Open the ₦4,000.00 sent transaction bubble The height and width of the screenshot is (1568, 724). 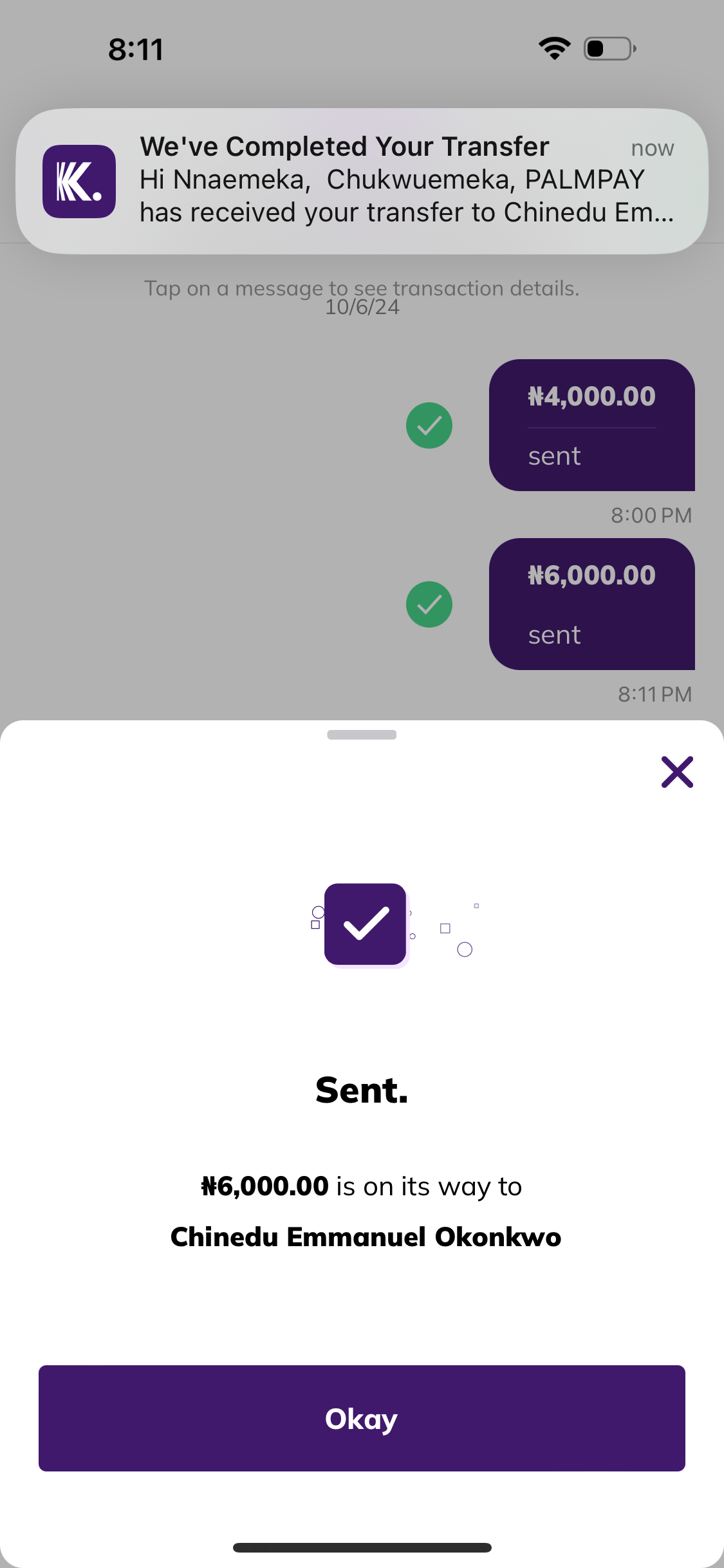[x=591, y=425]
